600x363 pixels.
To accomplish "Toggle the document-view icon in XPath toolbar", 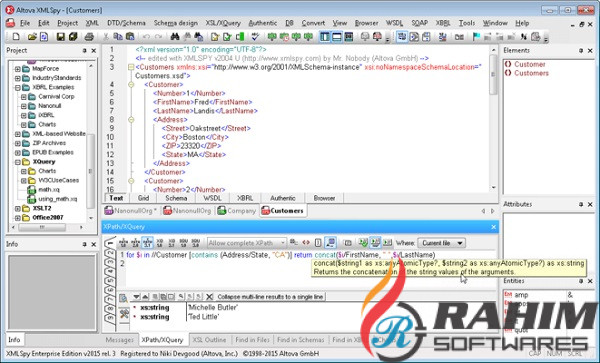I will [318, 243].
